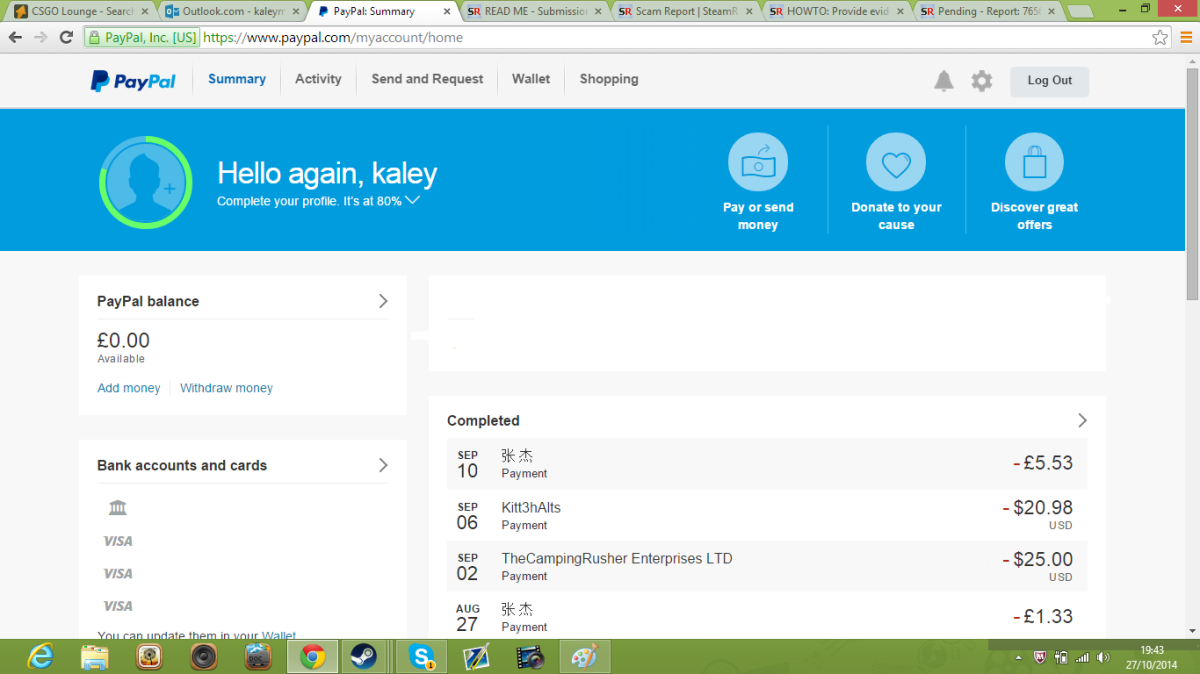Expand the Bank accounts and cards arrow
This screenshot has height=674, width=1200.
pos(383,465)
